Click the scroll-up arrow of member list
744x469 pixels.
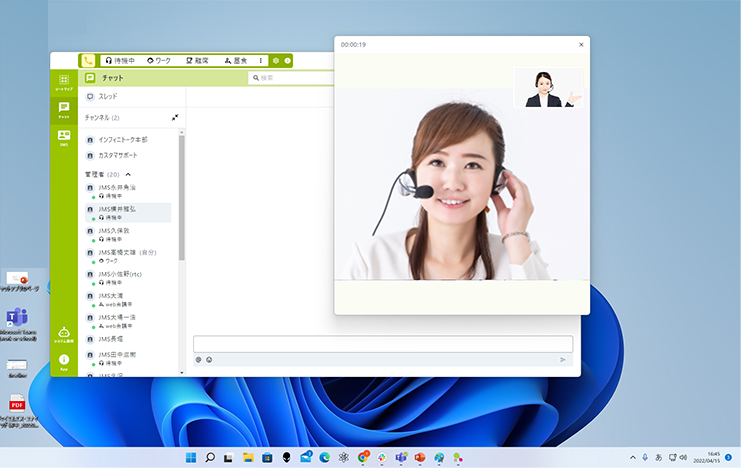182,132
